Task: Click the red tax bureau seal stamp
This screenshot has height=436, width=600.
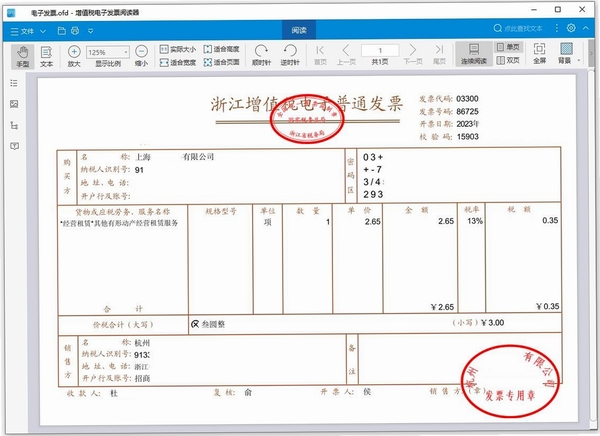Action: pos(307,119)
